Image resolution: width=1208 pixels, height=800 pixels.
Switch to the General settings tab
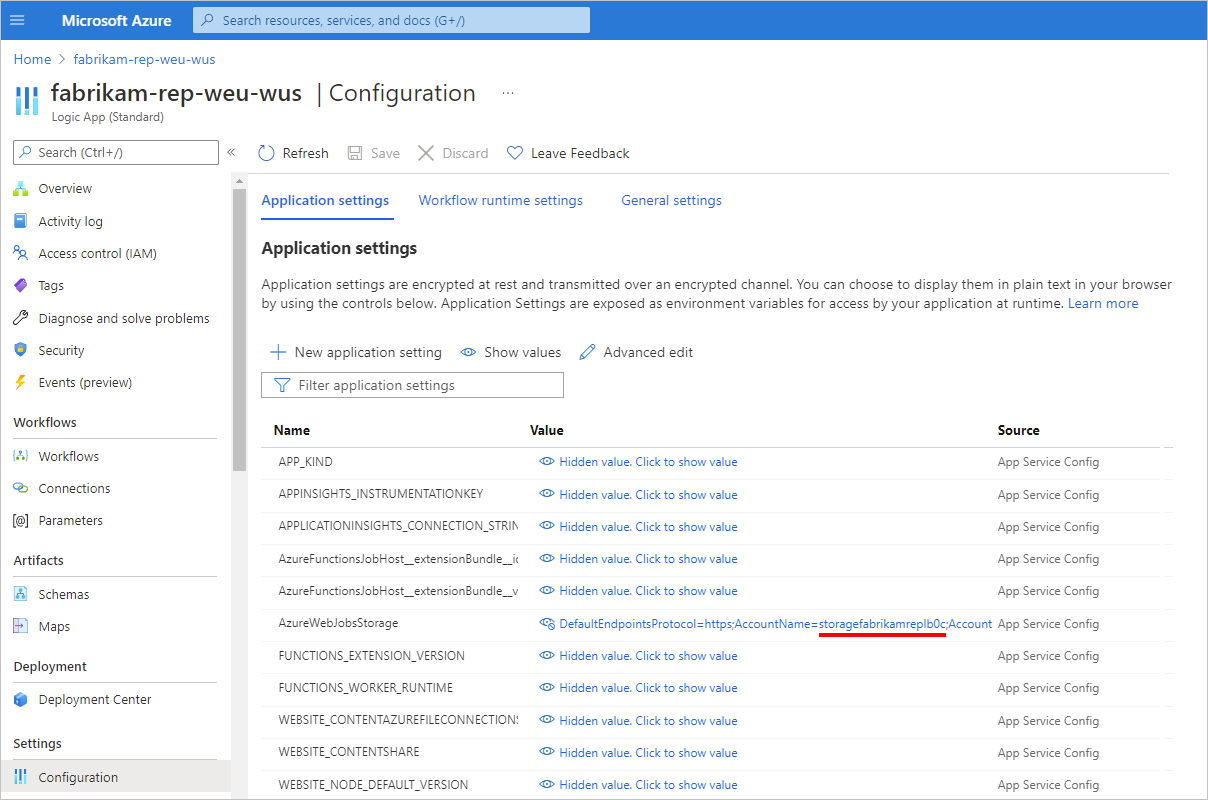click(671, 200)
